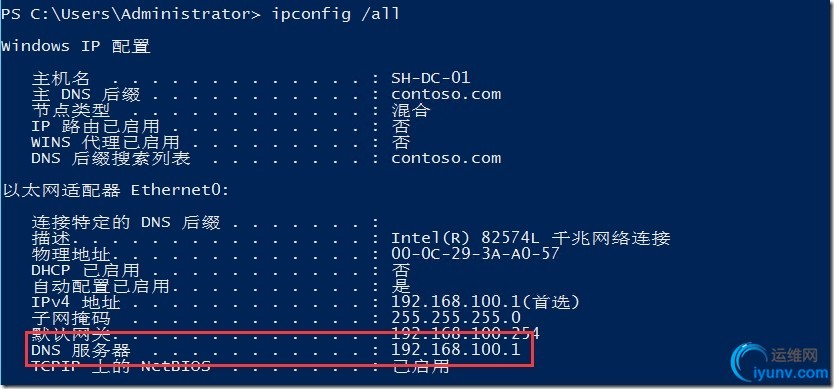Click the ipconfig /all command text
This screenshot has height=389, width=834.
tap(336, 14)
